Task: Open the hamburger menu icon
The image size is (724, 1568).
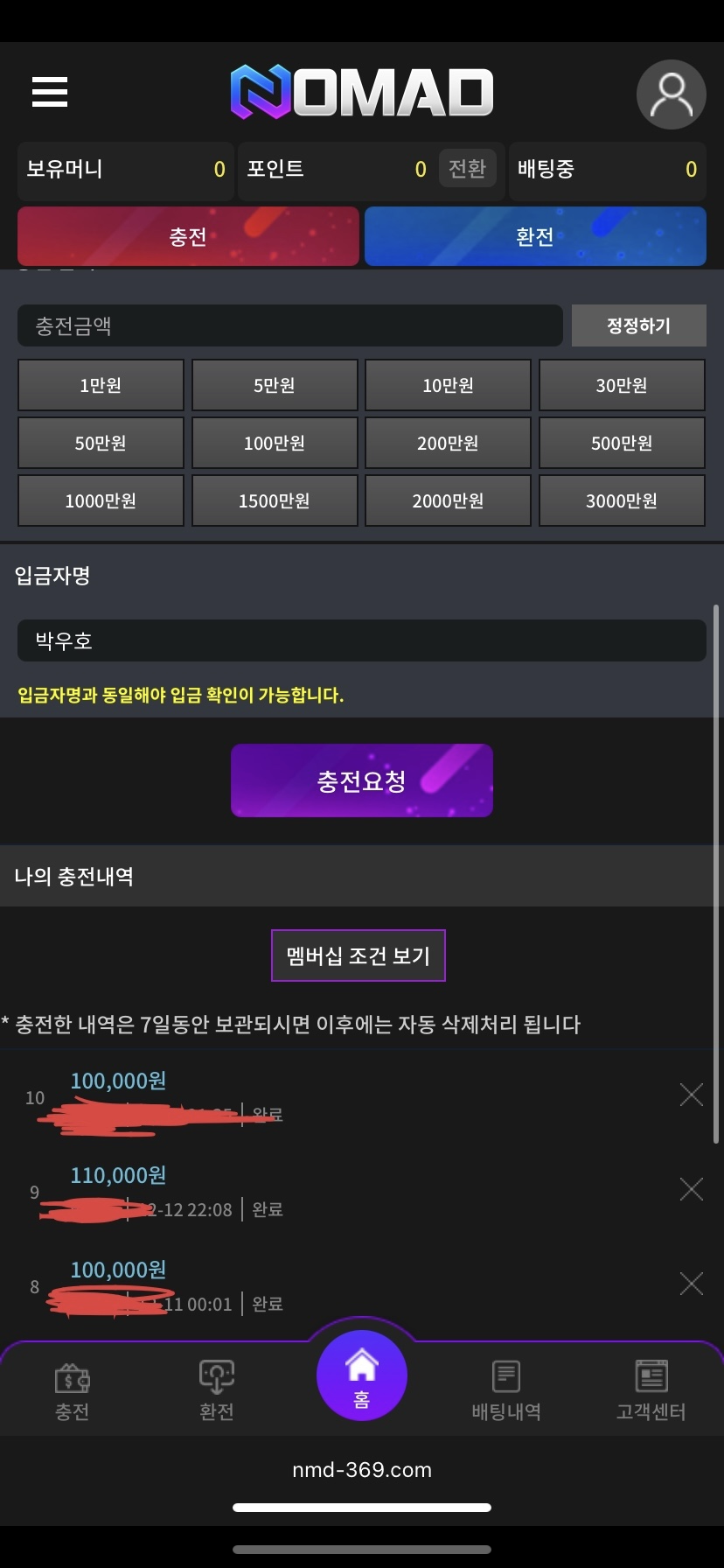Action: (50, 92)
